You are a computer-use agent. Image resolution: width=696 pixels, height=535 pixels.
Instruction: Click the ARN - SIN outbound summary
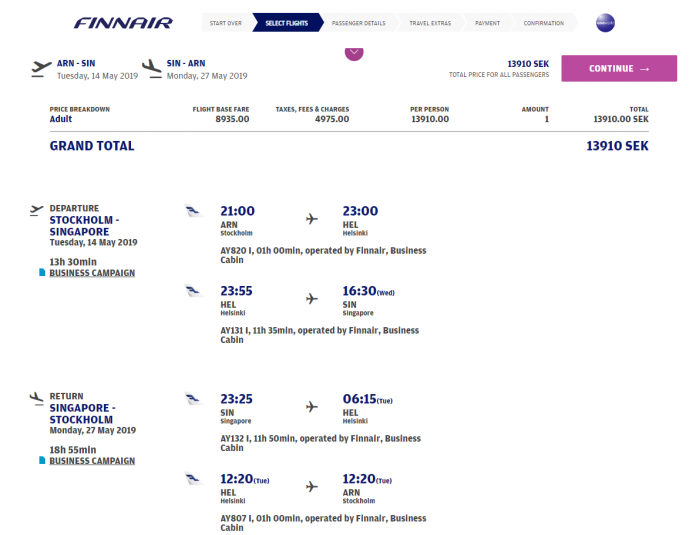pos(97,69)
